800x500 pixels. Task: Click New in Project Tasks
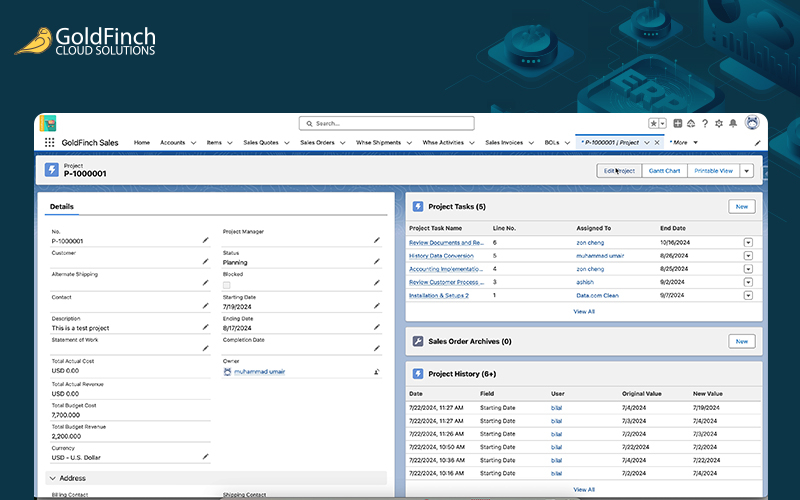pos(741,207)
